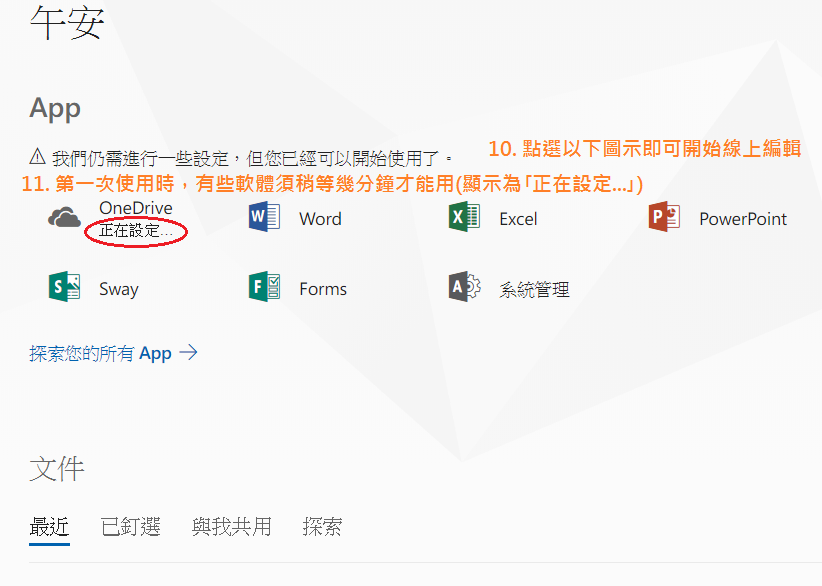Click the arrow beside 探索您的所有 App
Viewport: 822px width, 586px height.
(x=189, y=352)
